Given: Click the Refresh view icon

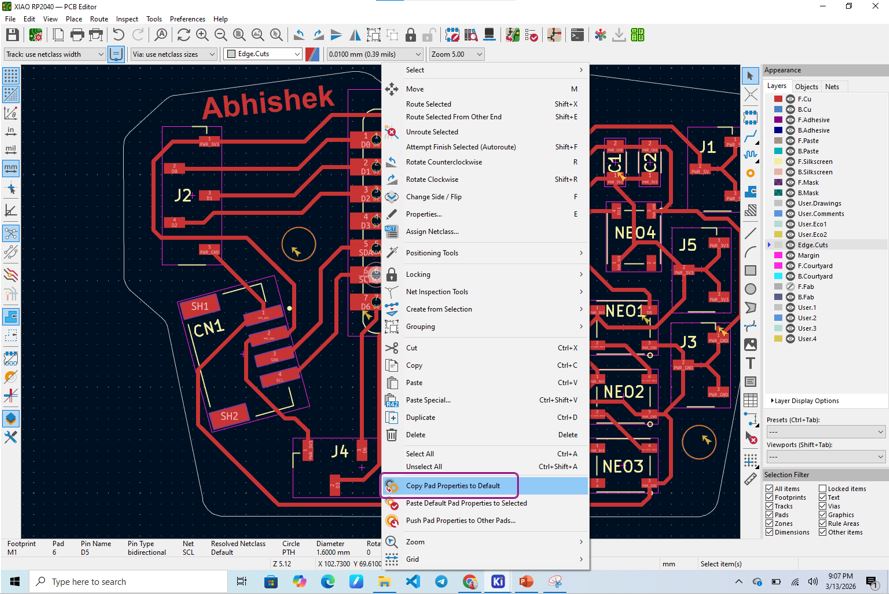Looking at the screenshot, I should (183, 35).
